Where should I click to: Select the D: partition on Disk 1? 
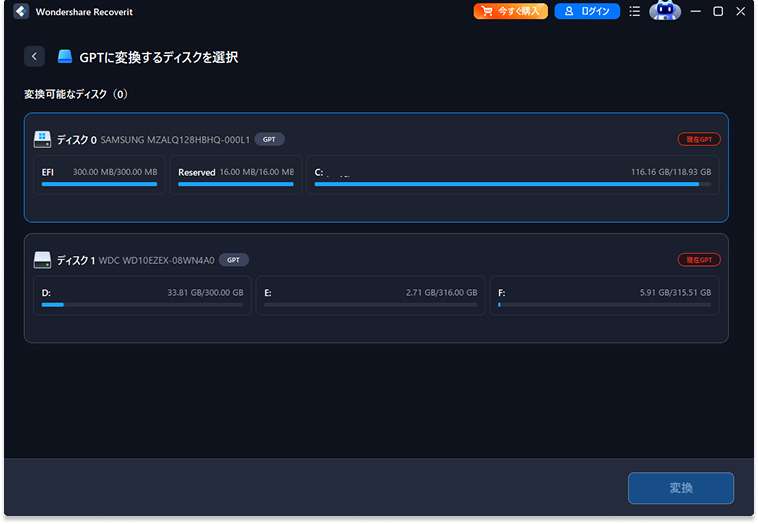(142, 296)
